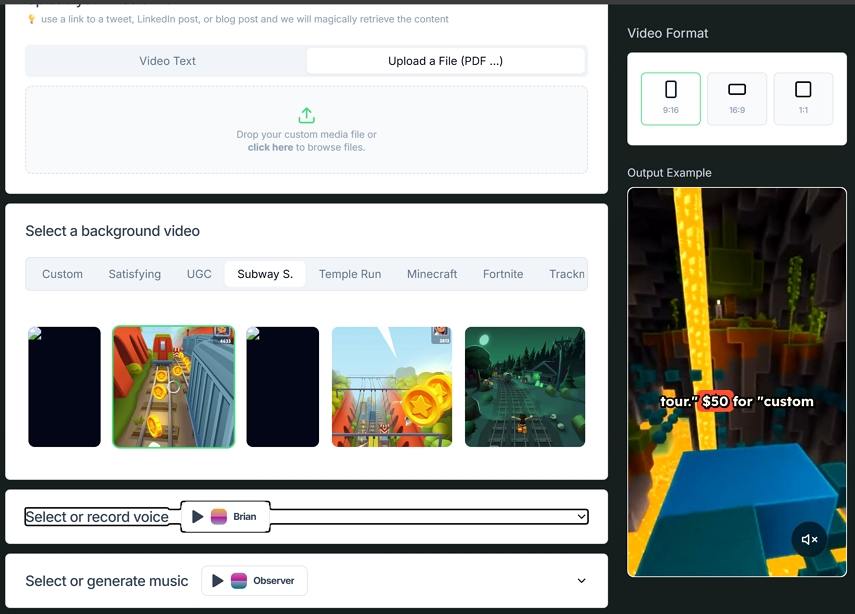Screen dimensions: 855x614
Task: Open the Fortnite background category
Action: click(502, 273)
